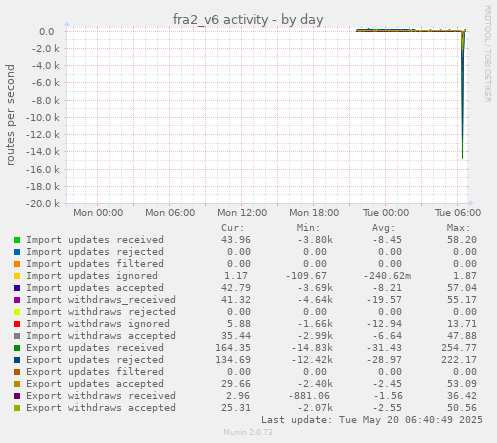Click the 222.17 maximum value
Screen dimensions: 497x443
(x=459, y=360)
